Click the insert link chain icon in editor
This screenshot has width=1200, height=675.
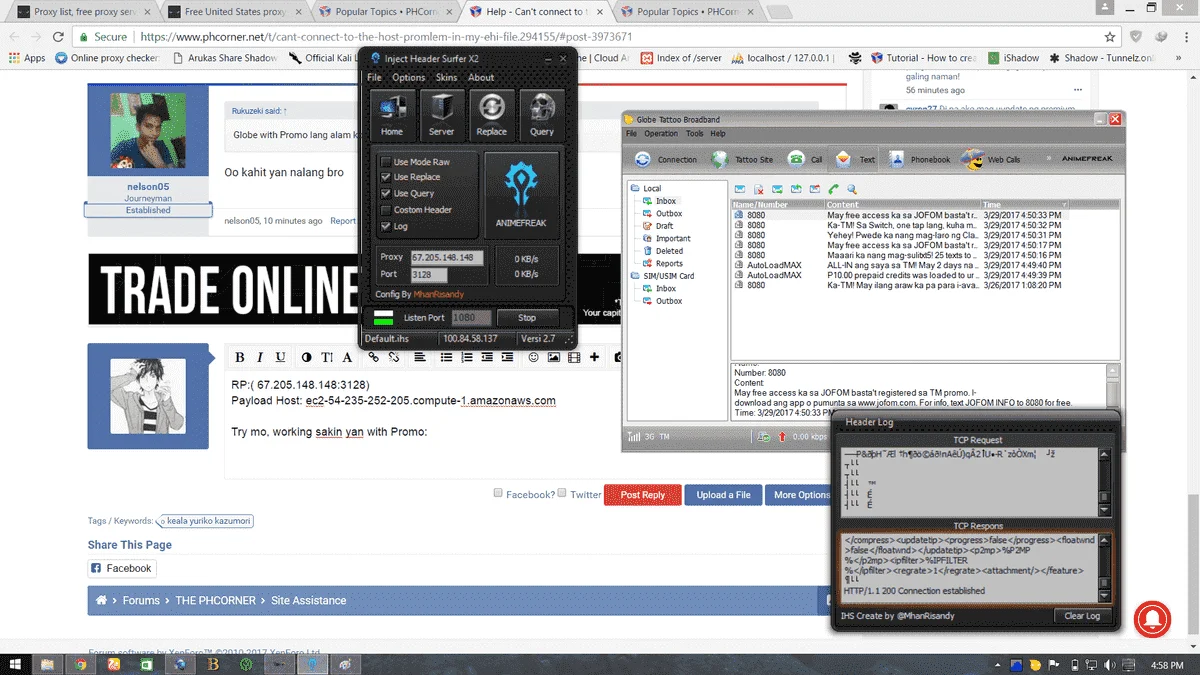[373, 357]
